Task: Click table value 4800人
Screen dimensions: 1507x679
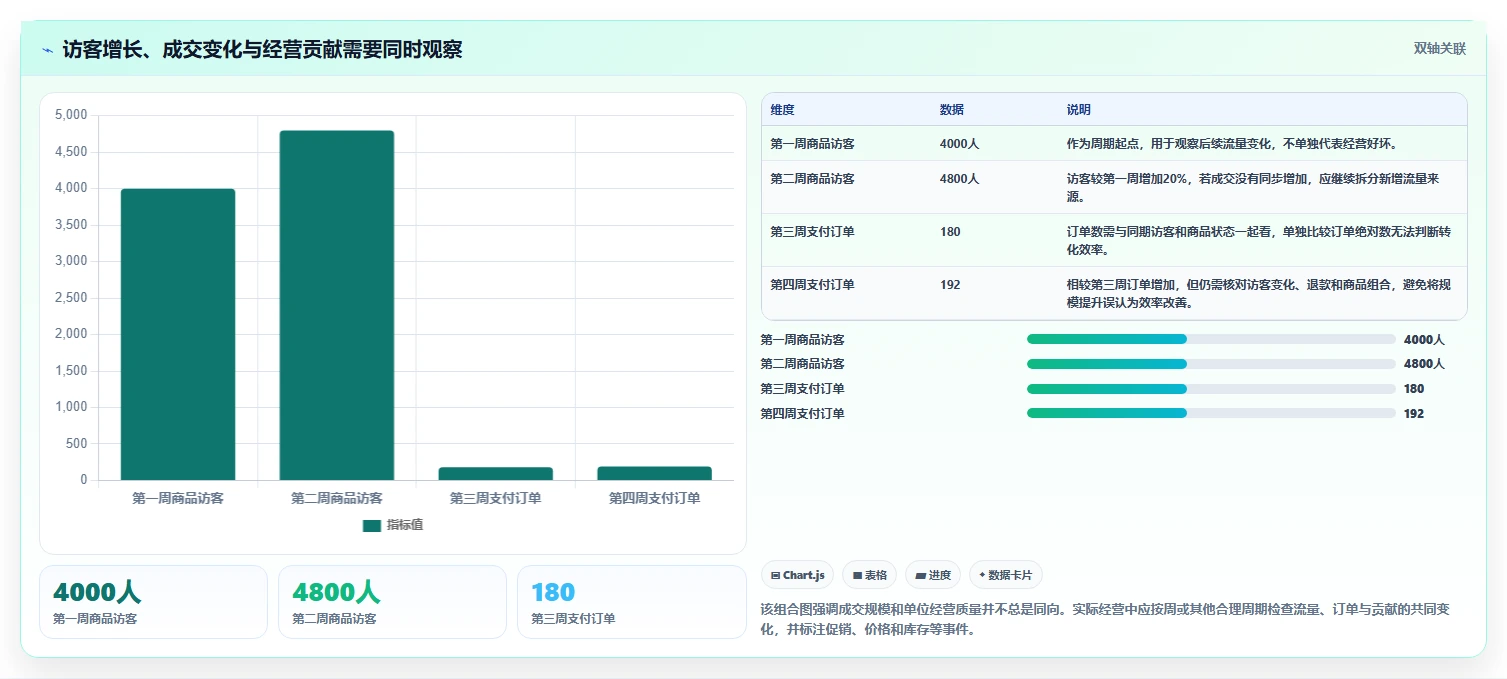Action: click(x=959, y=179)
